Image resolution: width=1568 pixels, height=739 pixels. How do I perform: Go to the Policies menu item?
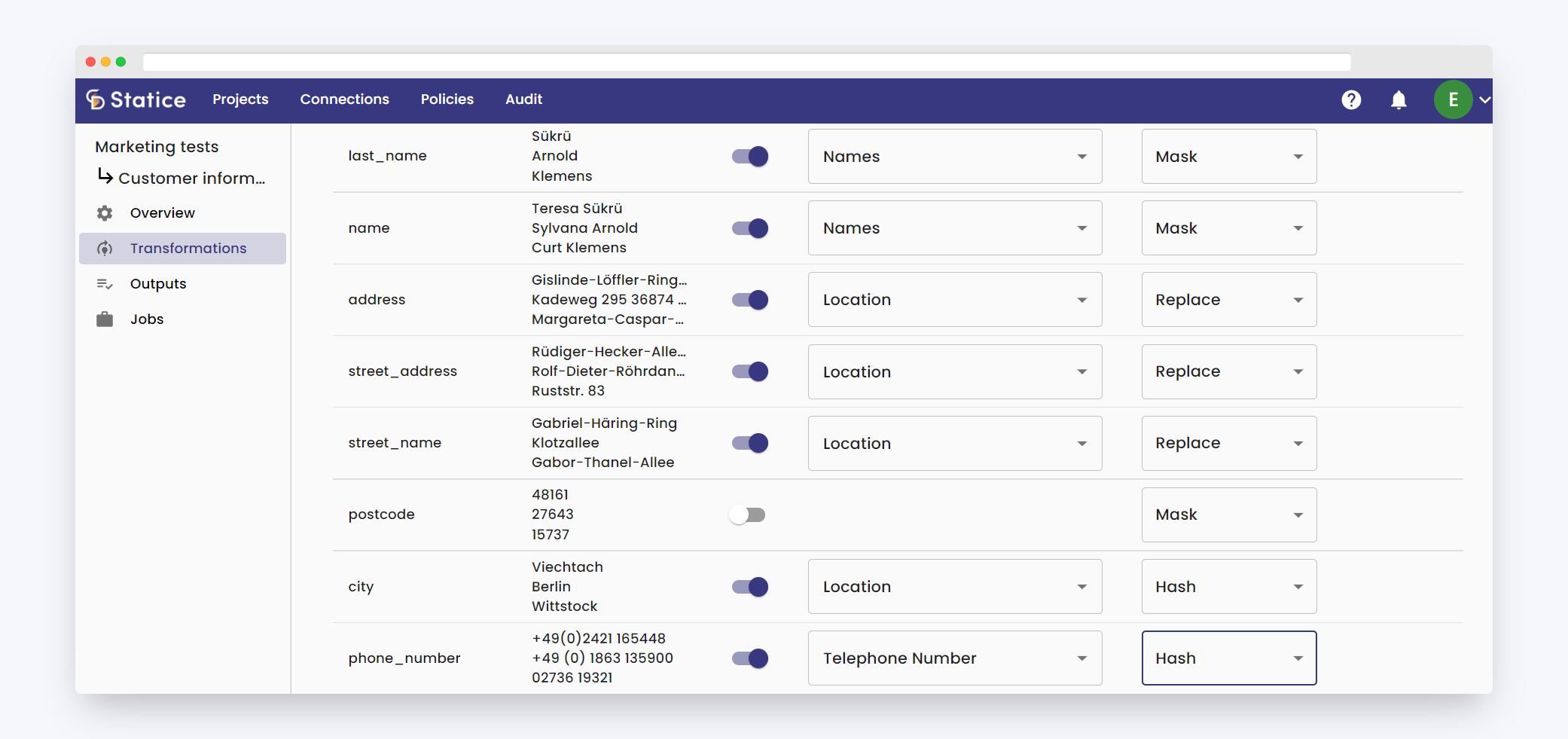click(x=447, y=99)
